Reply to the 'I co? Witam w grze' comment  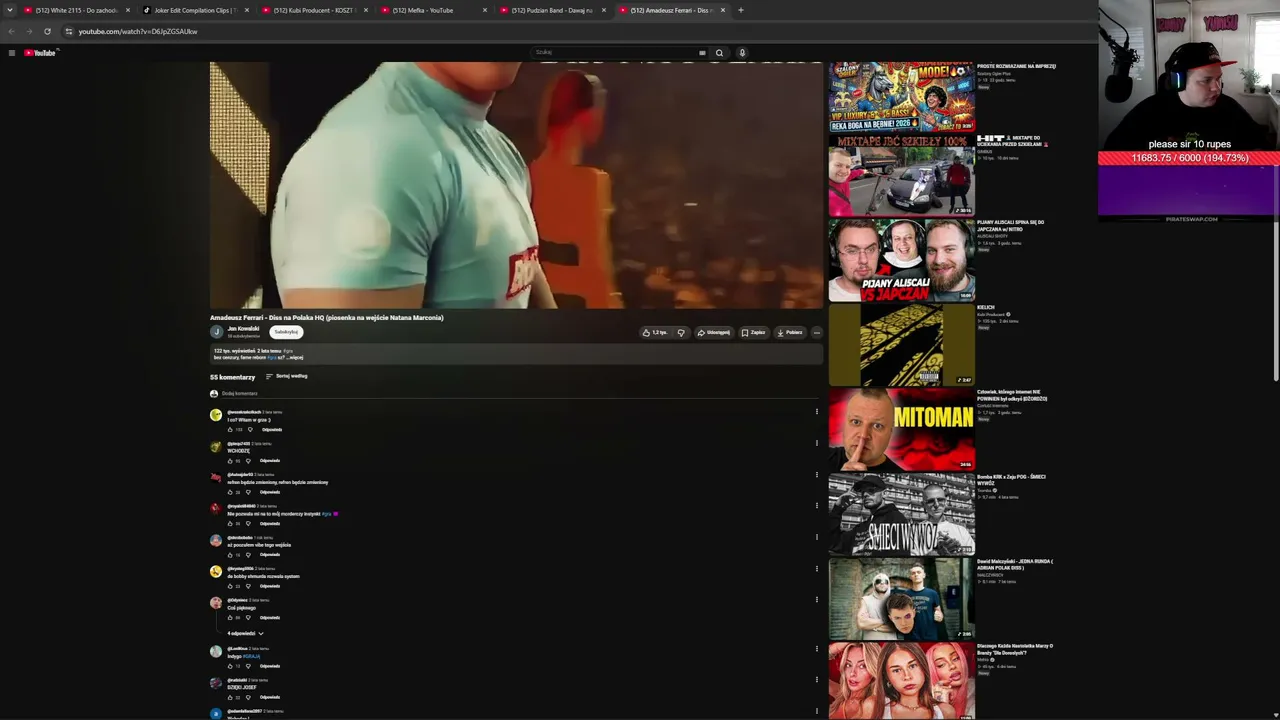271,430
